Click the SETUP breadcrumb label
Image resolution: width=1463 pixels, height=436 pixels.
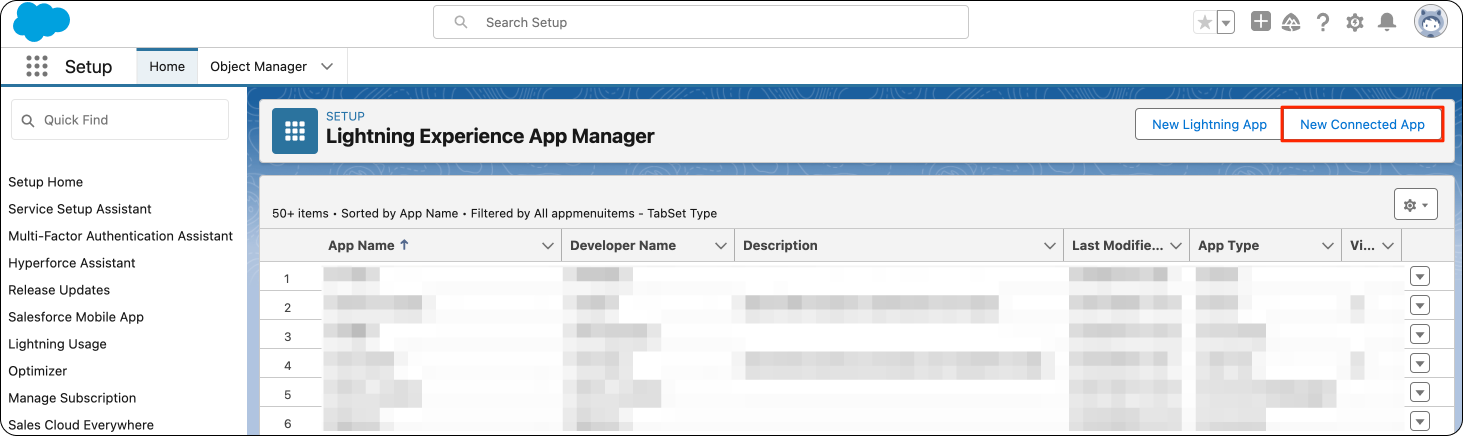[345, 116]
